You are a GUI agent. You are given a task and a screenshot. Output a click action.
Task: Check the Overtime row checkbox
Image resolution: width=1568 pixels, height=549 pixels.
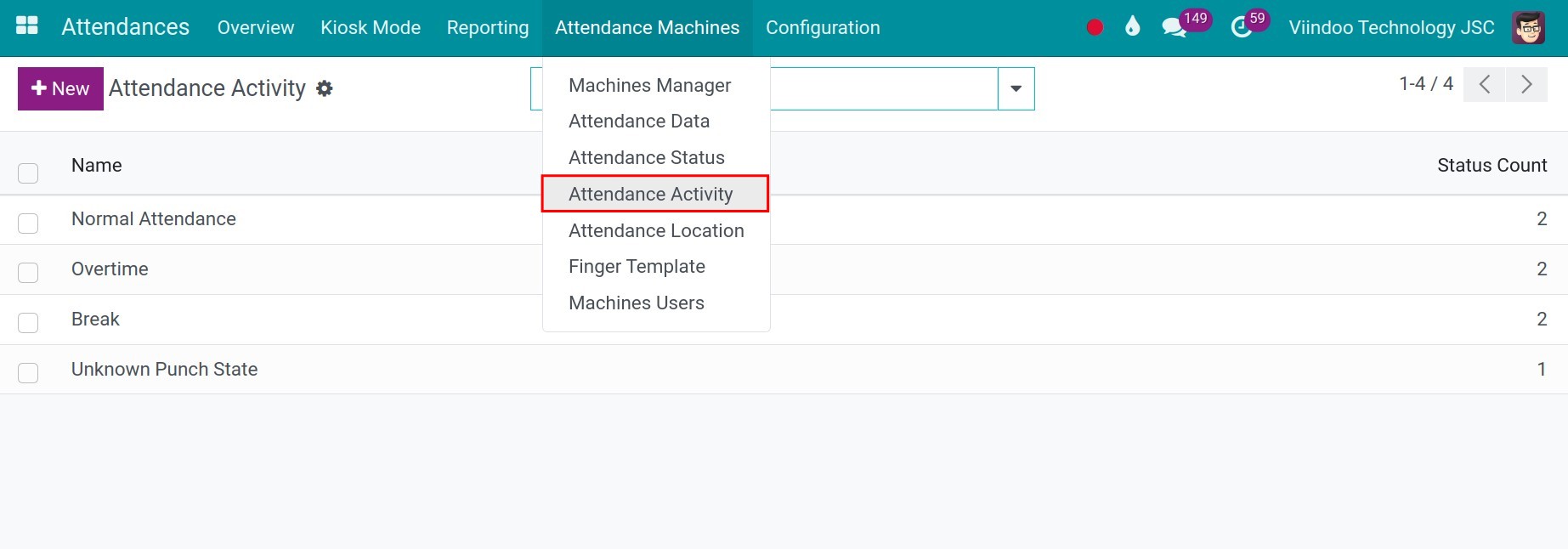(28, 273)
